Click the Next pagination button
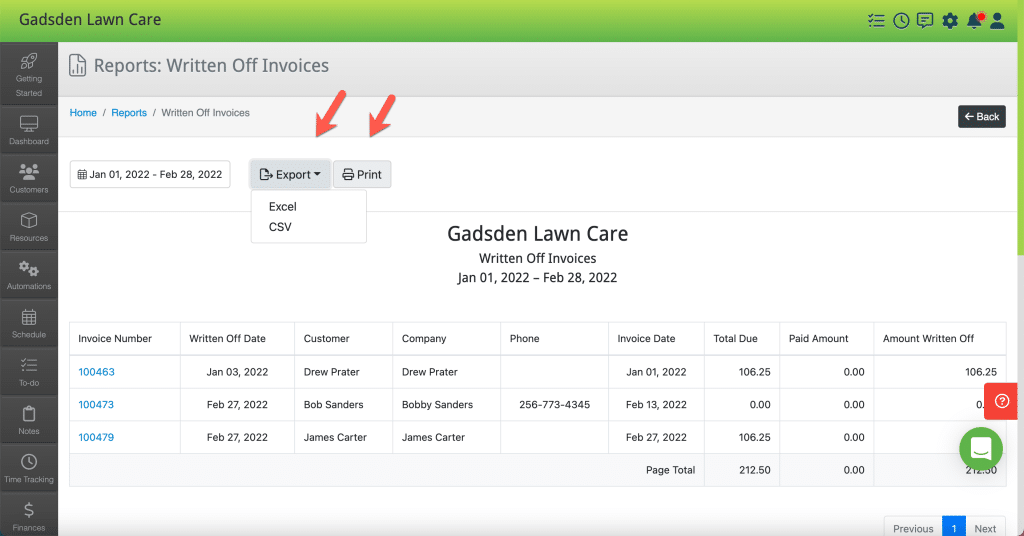Viewport: 1024px width, 536px height. (985, 528)
